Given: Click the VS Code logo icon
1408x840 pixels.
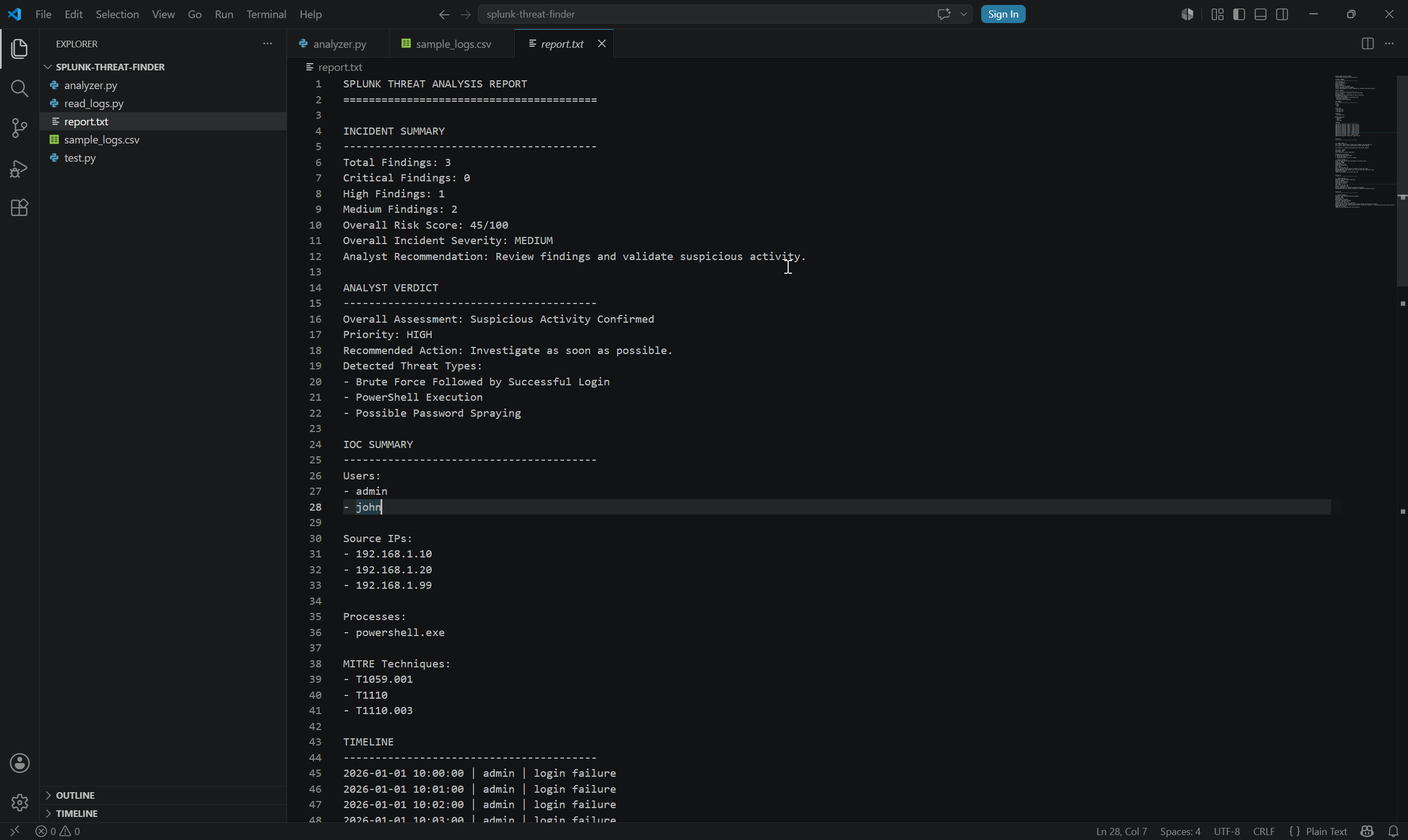Looking at the screenshot, I should (15, 14).
